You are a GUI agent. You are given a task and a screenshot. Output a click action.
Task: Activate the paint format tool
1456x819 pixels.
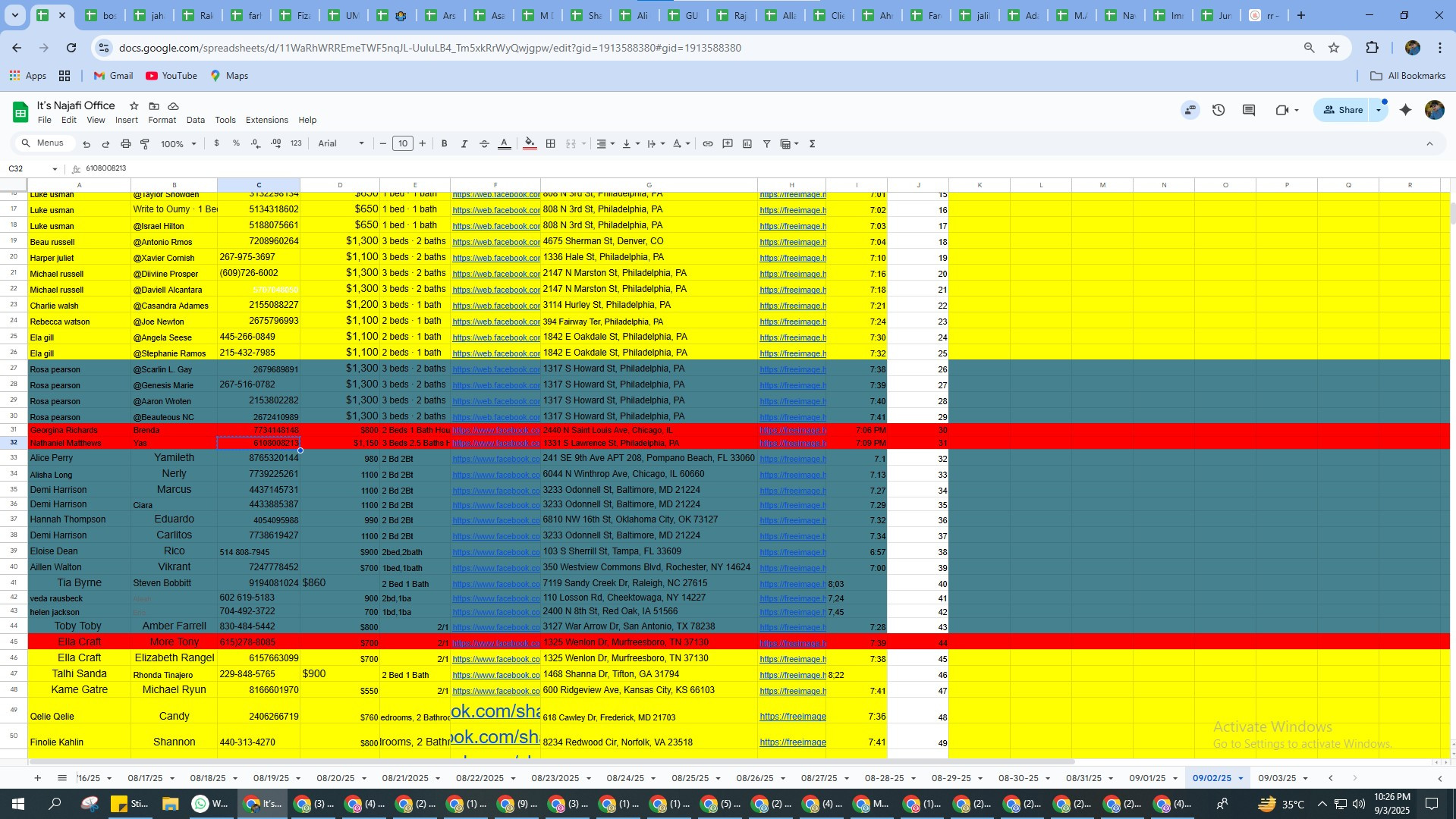click(145, 144)
